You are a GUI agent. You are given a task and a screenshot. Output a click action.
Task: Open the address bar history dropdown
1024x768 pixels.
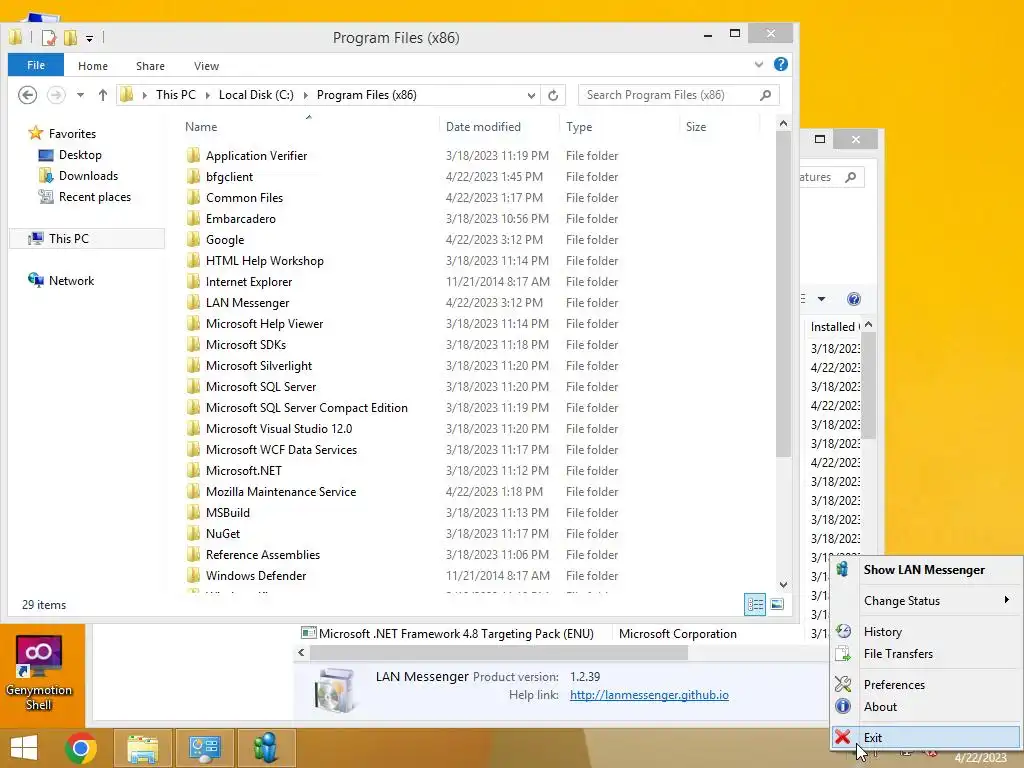point(531,95)
